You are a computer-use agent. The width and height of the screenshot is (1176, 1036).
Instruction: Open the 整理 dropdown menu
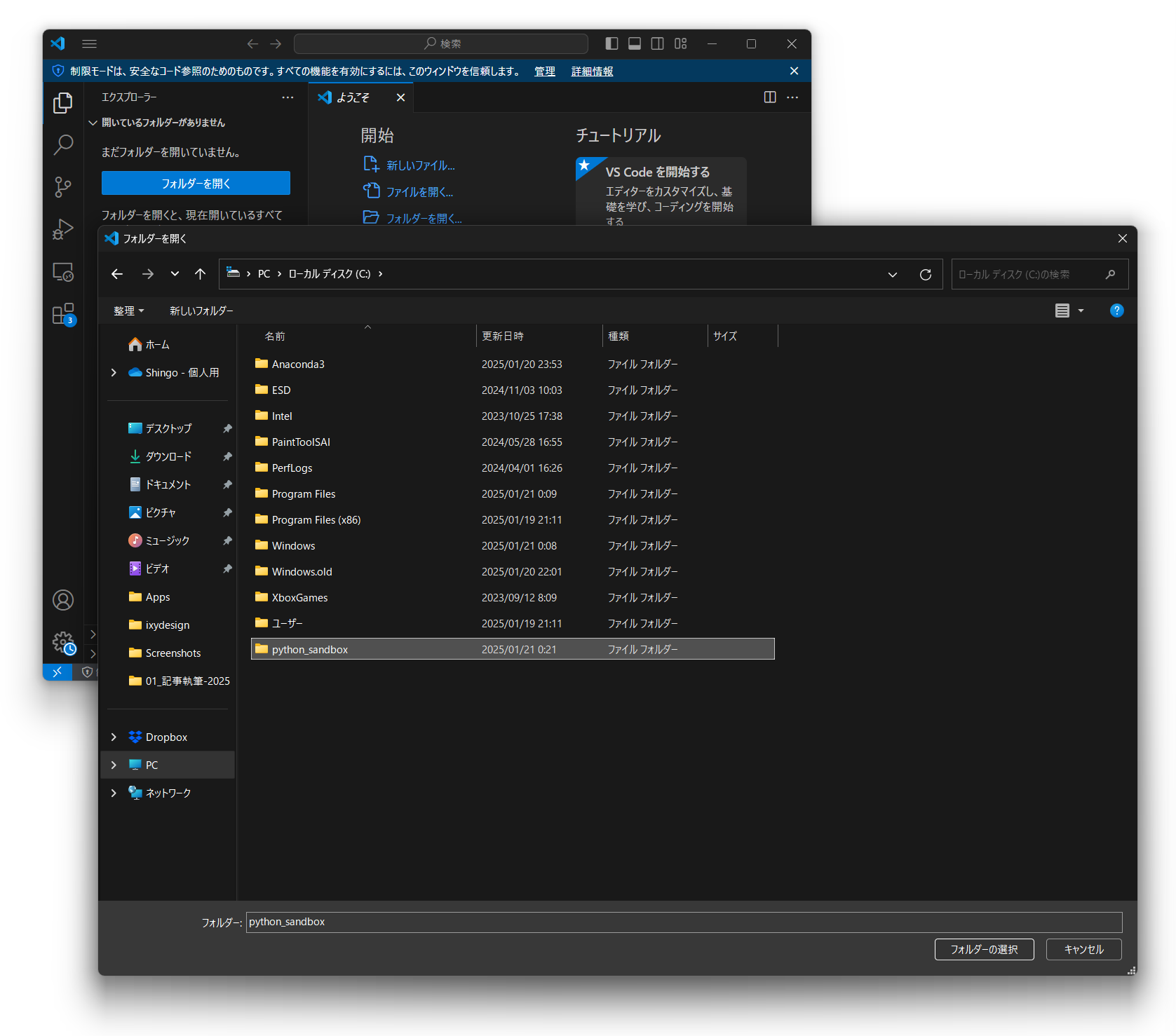click(128, 311)
